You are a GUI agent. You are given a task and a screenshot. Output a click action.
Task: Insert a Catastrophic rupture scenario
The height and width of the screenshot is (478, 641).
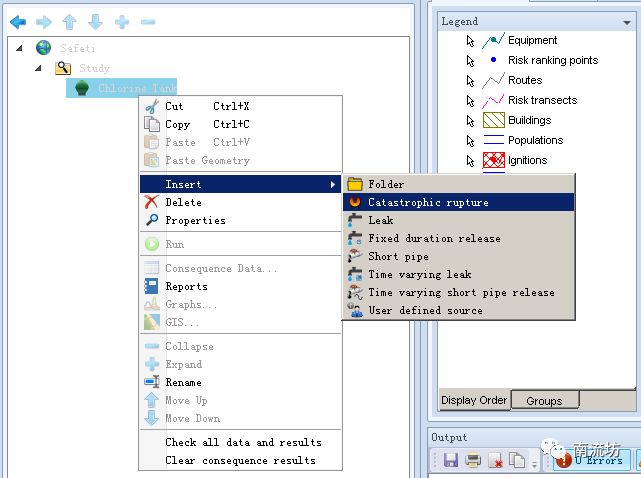coord(459,202)
